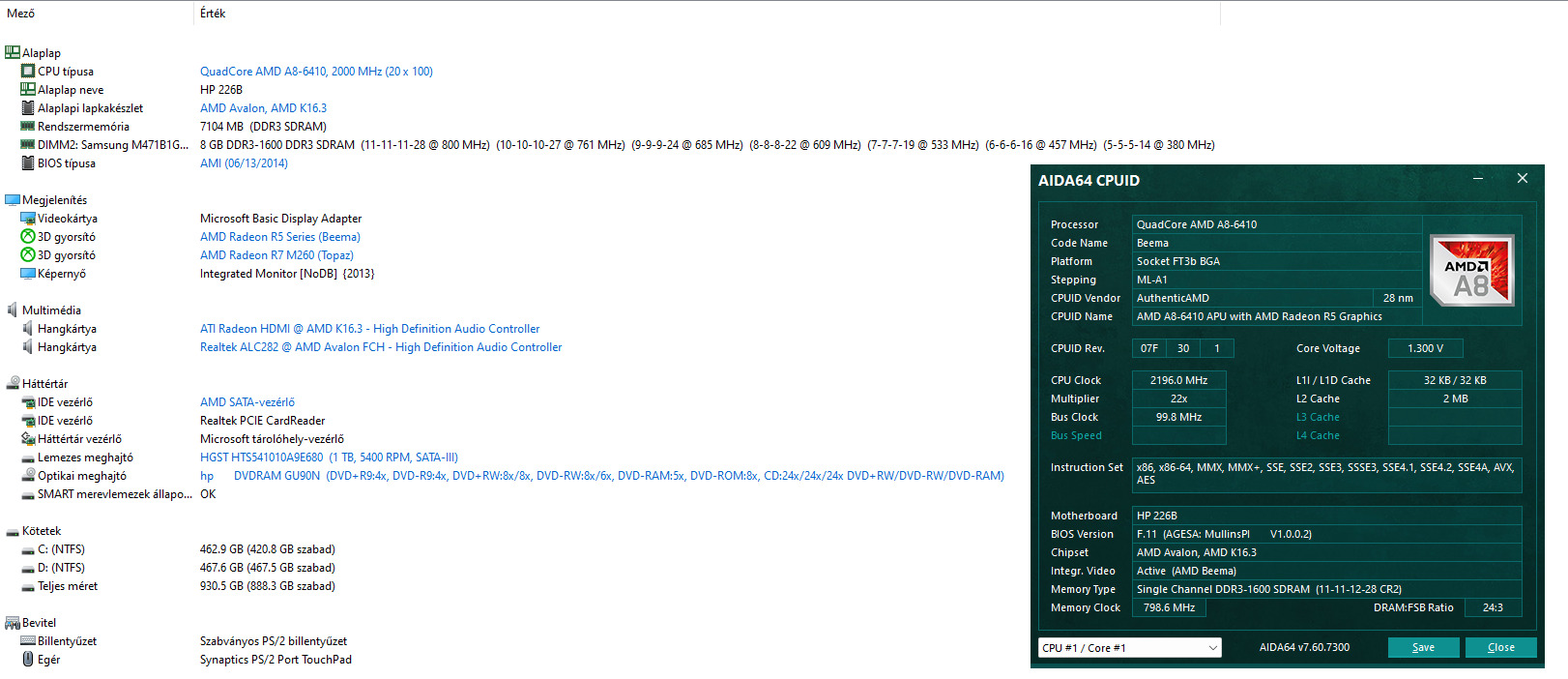Click the Save button in AIDA64 CPUID
1568x679 pixels.
(1423, 647)
